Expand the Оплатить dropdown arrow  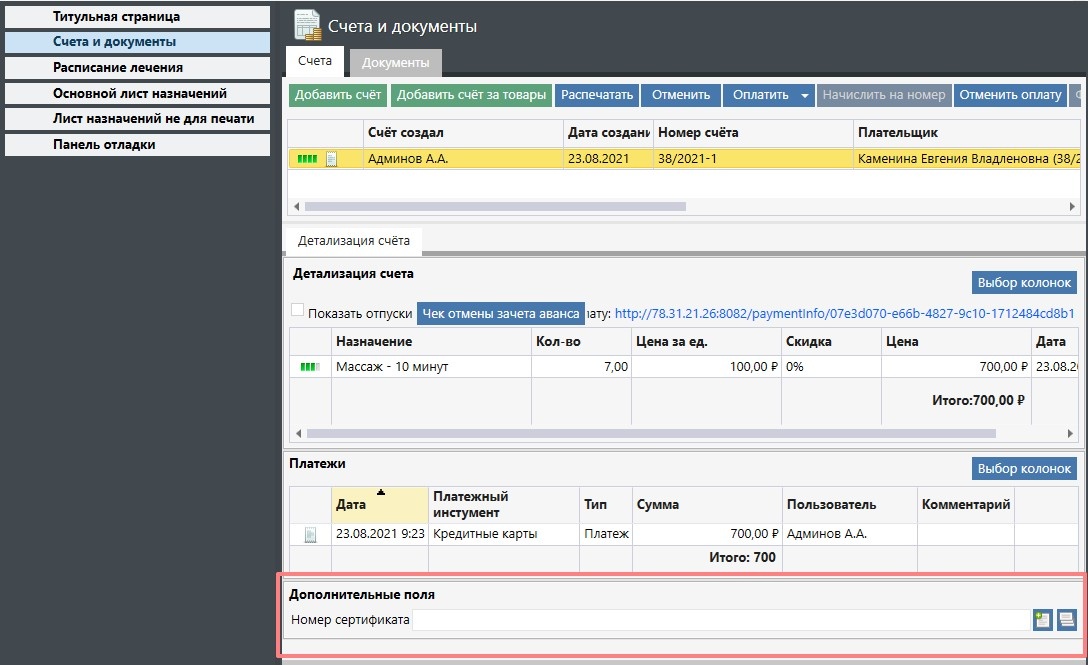803,96
